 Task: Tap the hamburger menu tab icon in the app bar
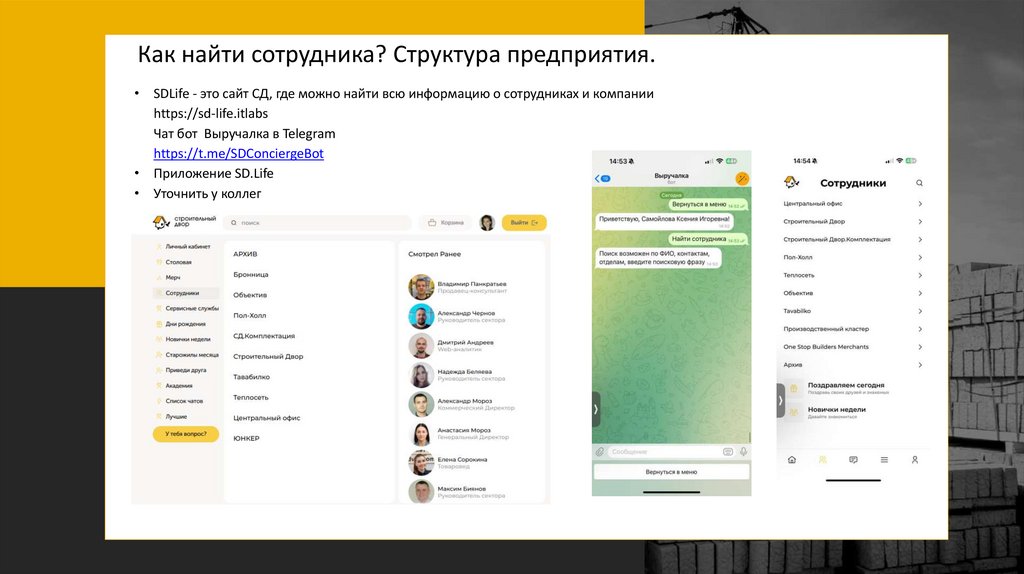pos(884,460)
